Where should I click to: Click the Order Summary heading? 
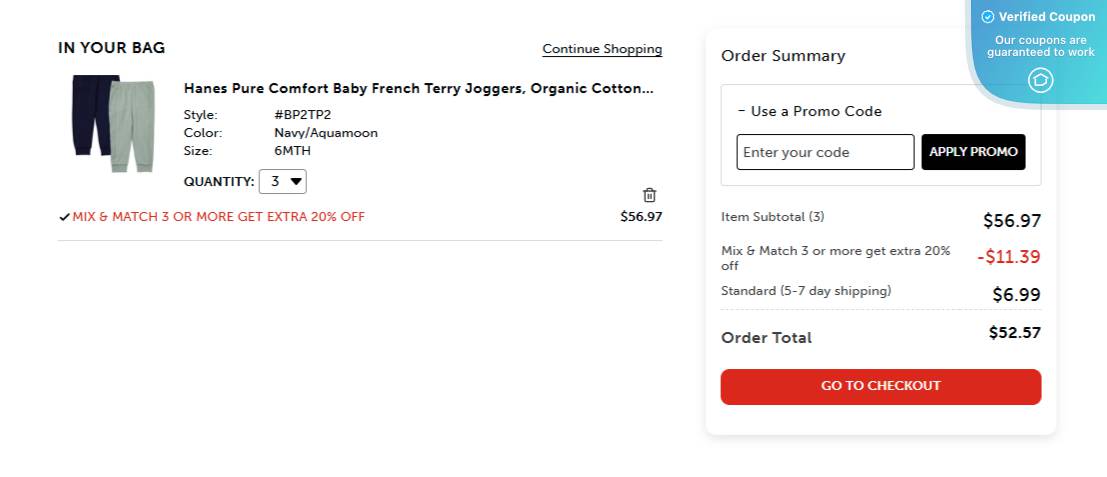[x=783, y=56]
